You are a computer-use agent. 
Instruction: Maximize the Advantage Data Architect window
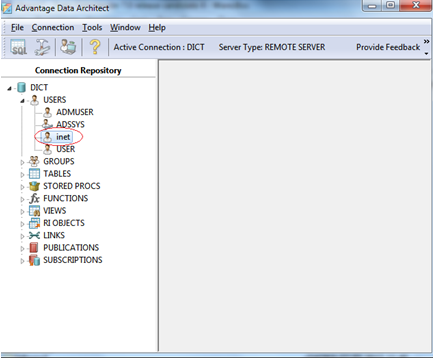(391, 6)
